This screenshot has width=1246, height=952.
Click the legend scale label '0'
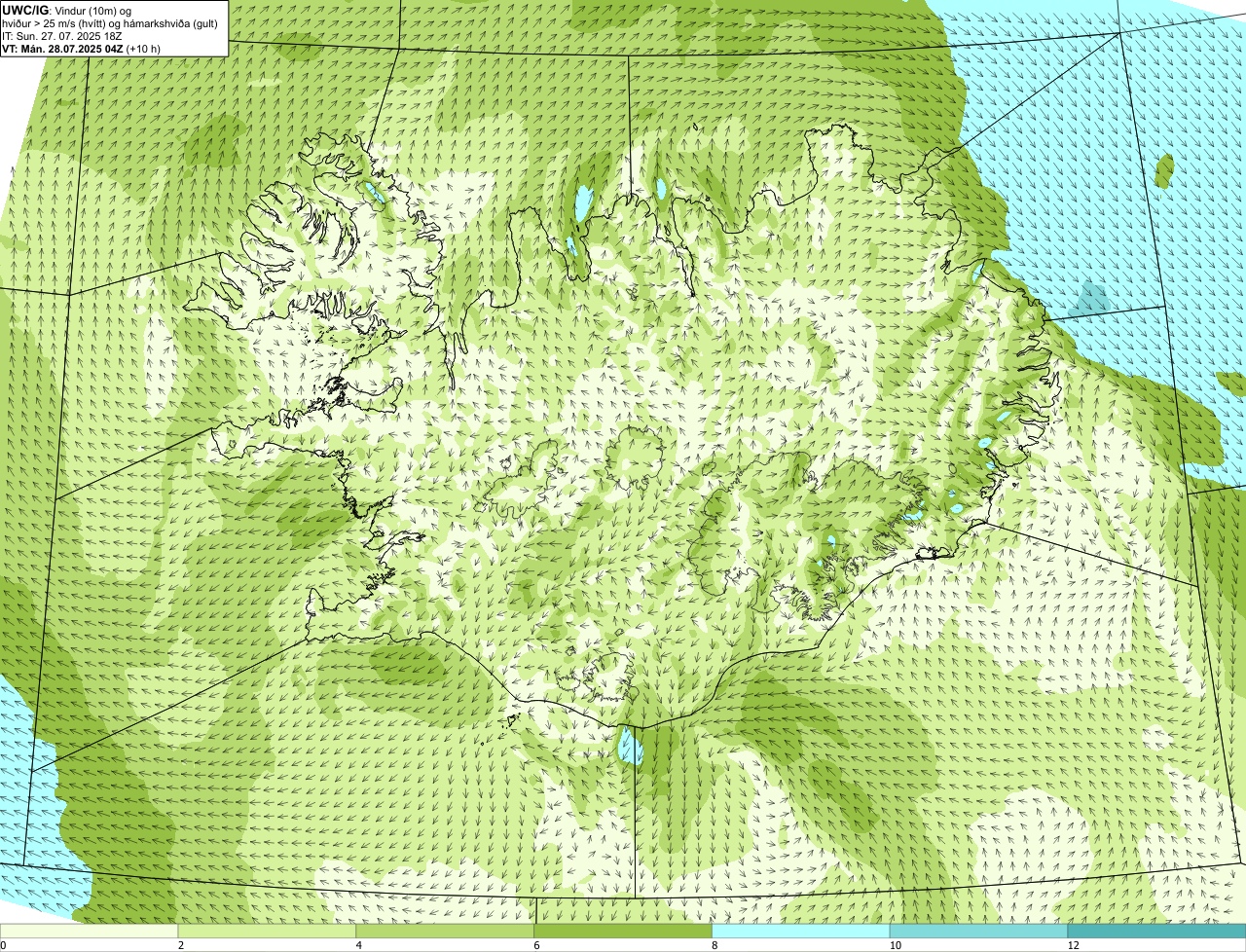coord(4,945)
